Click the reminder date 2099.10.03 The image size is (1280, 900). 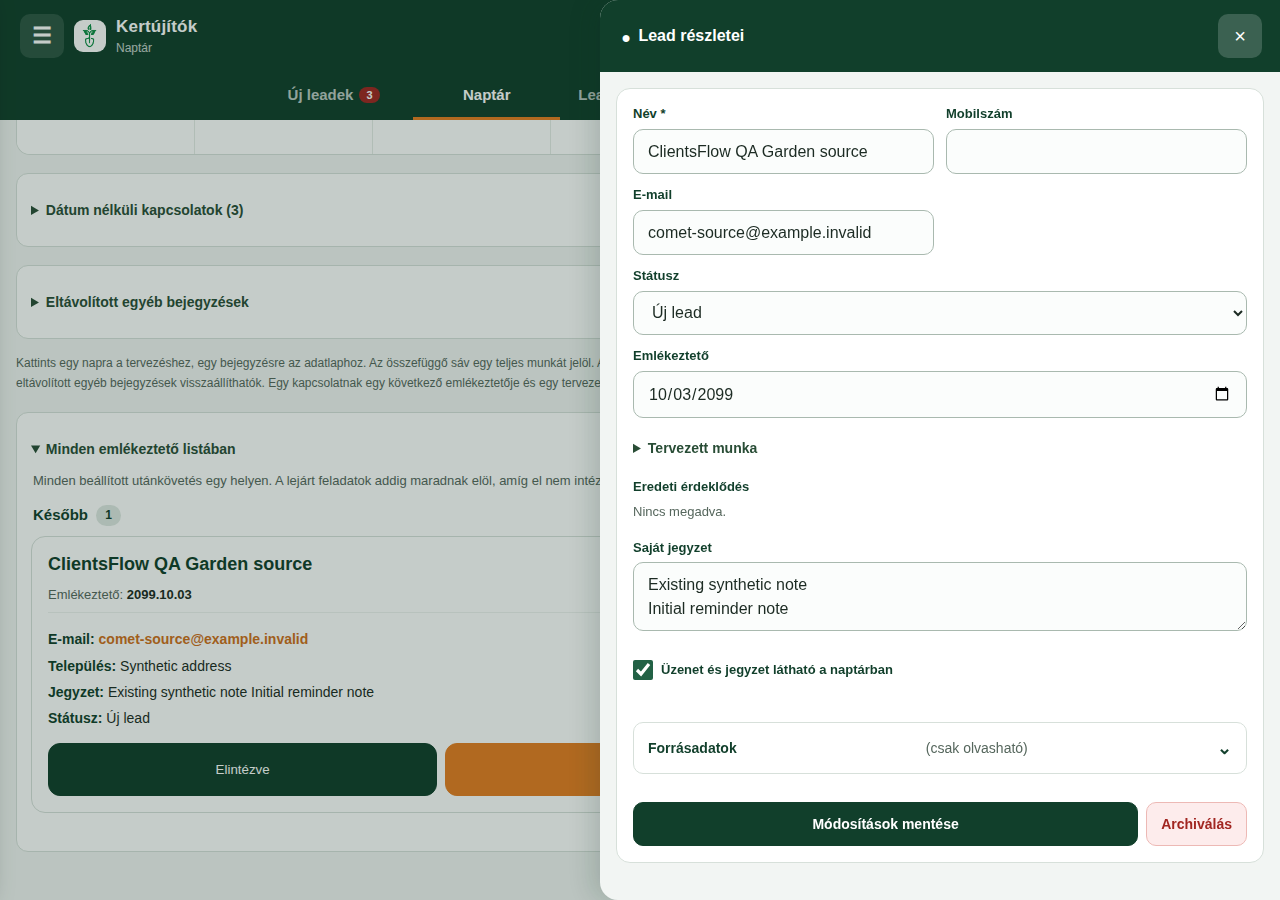pos(159,595)
